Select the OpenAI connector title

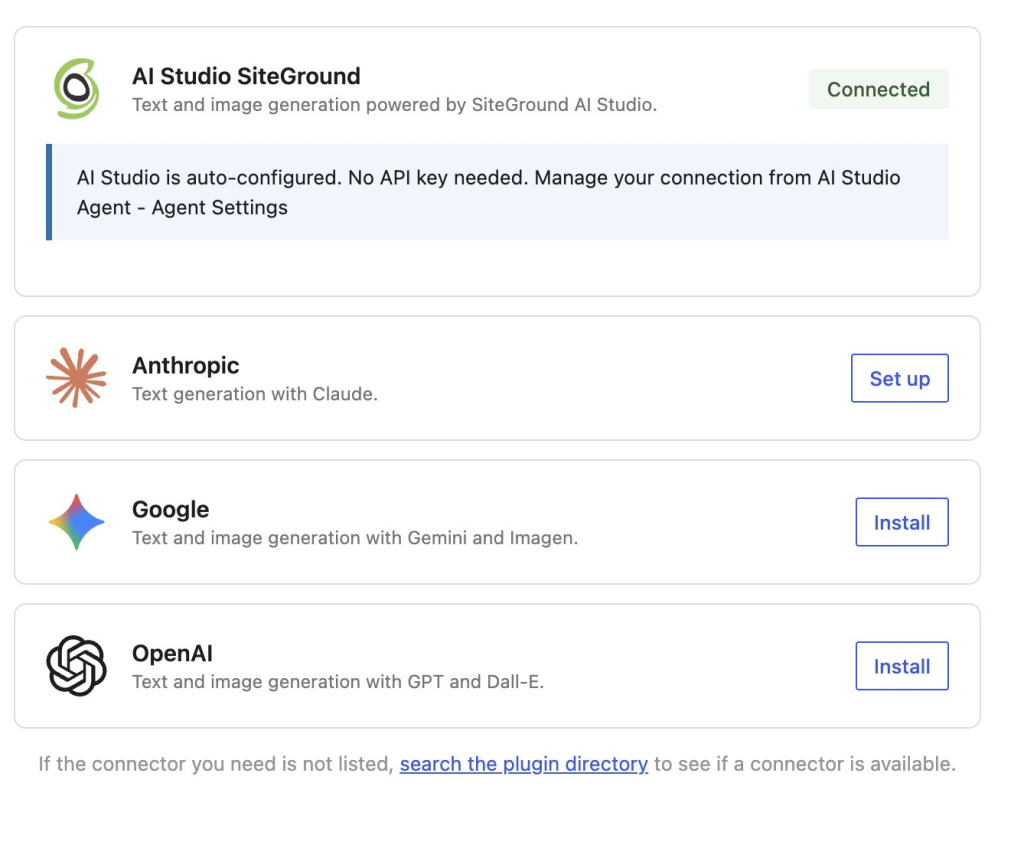pos(172,652)
